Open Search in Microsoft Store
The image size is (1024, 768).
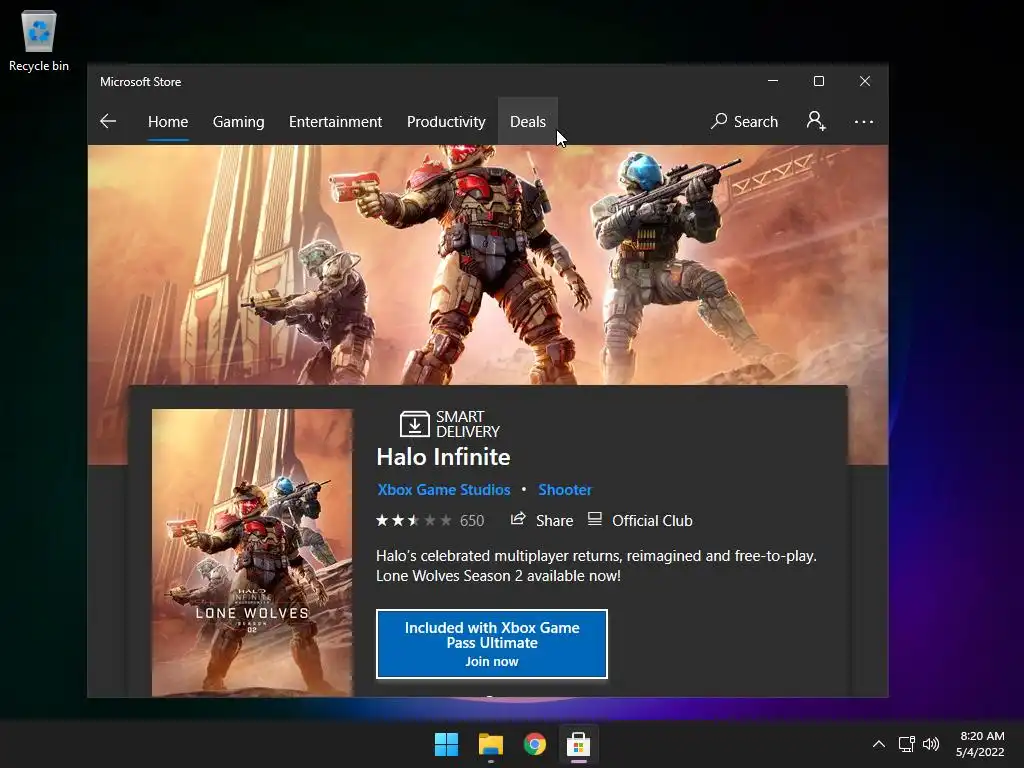(744, 121)
